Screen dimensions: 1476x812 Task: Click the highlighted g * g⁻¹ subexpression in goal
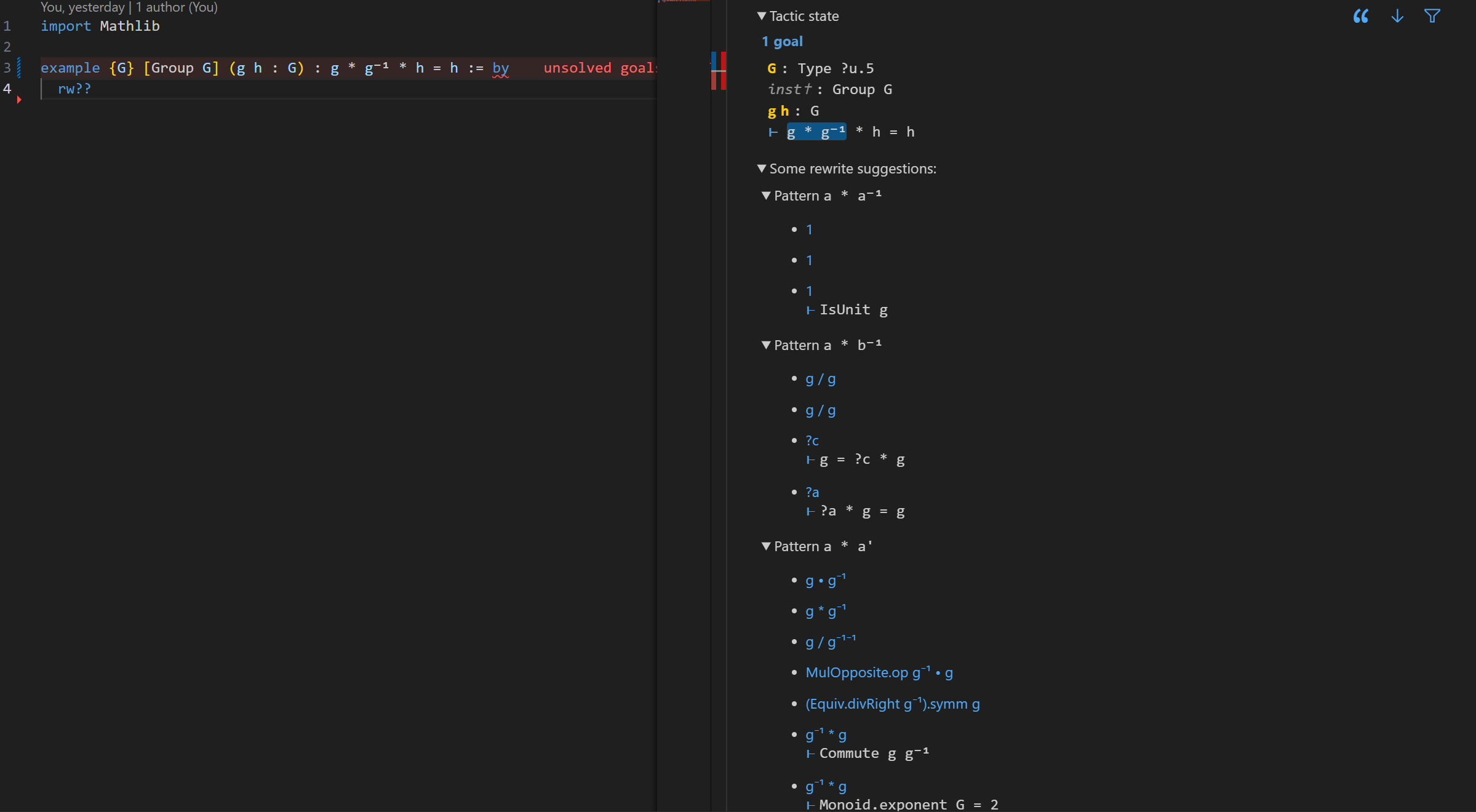click(x=816, y=132)
